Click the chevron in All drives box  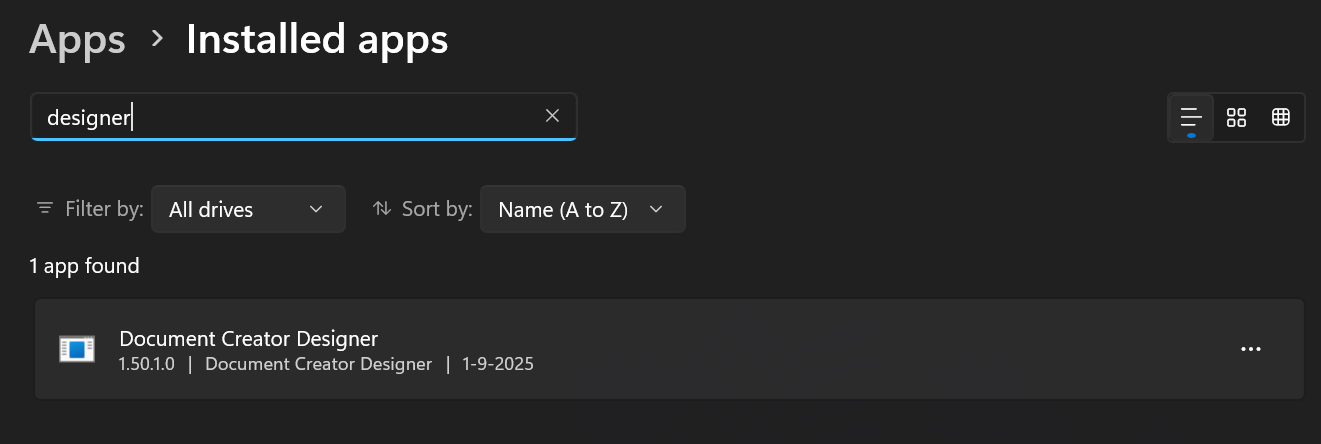pos(316,209)
